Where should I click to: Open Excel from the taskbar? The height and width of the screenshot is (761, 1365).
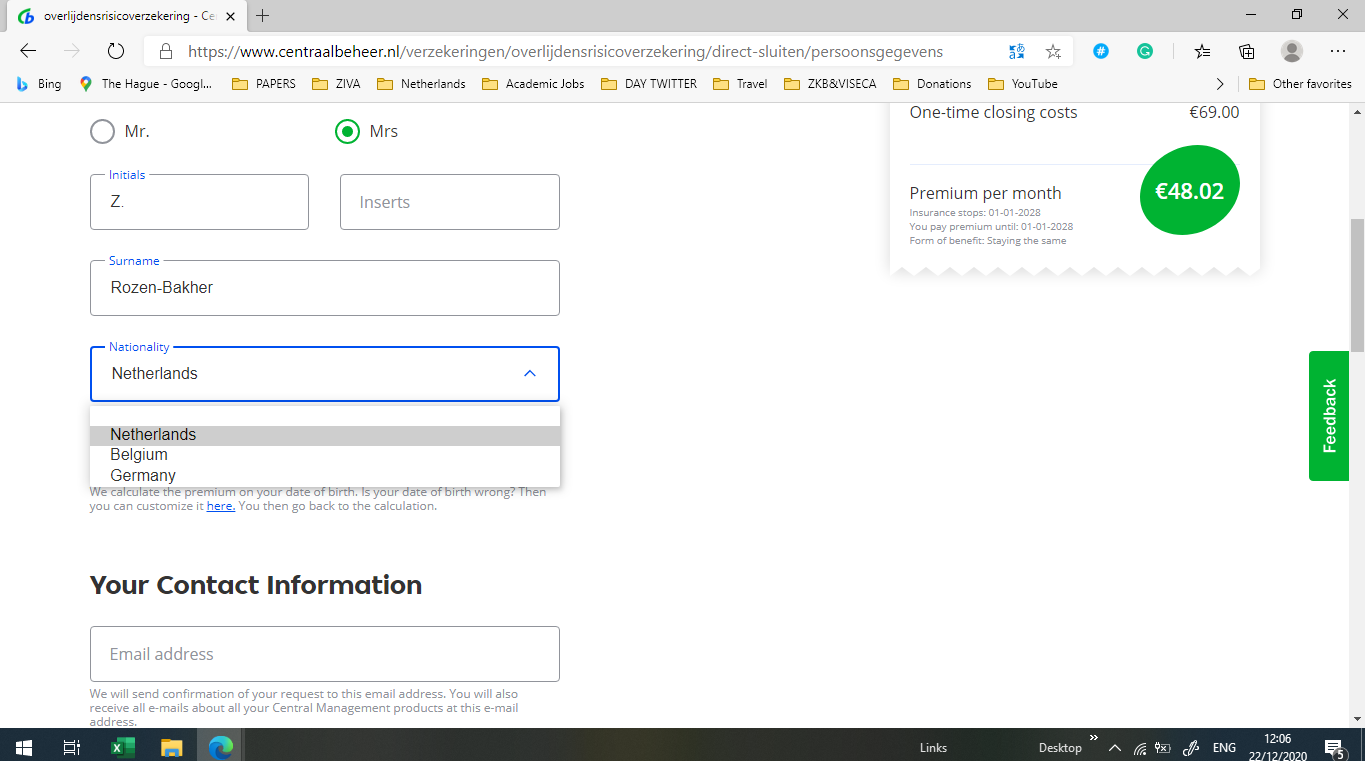122,747
